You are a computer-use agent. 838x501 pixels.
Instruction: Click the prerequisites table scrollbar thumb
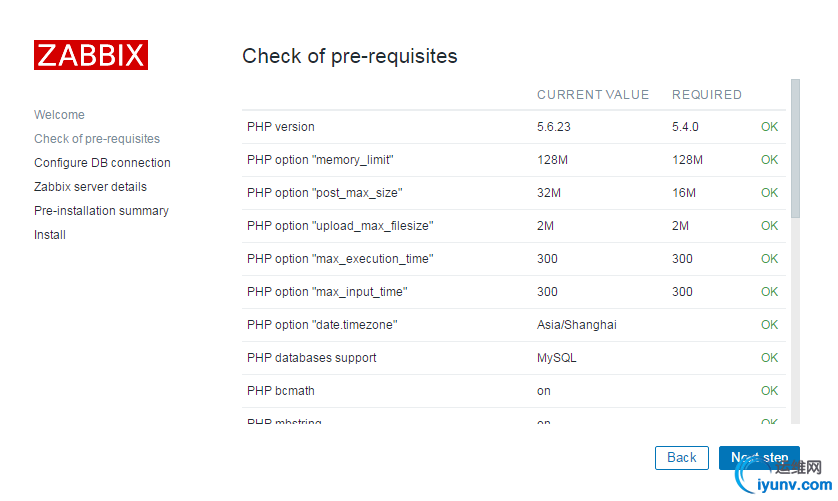(x=795, y=148)
